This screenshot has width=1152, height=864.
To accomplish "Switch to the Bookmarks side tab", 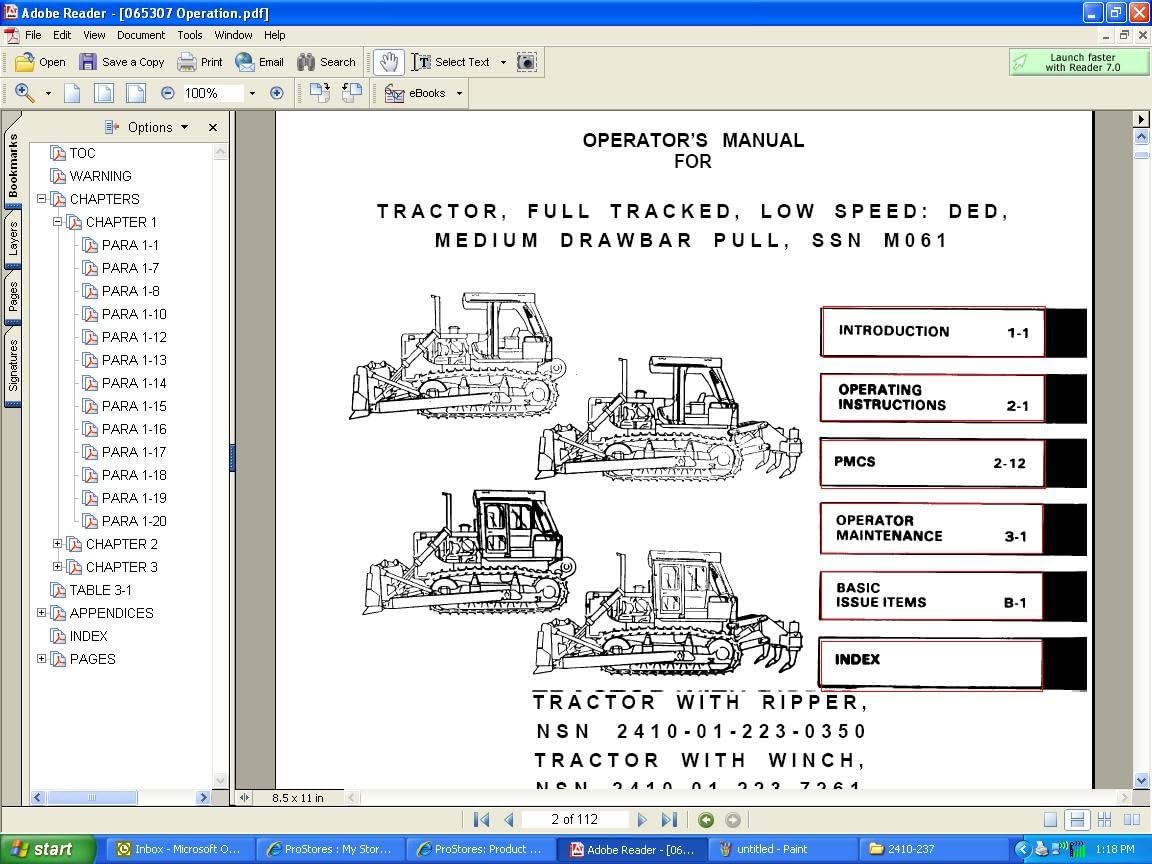I will [x=12, y=163].
